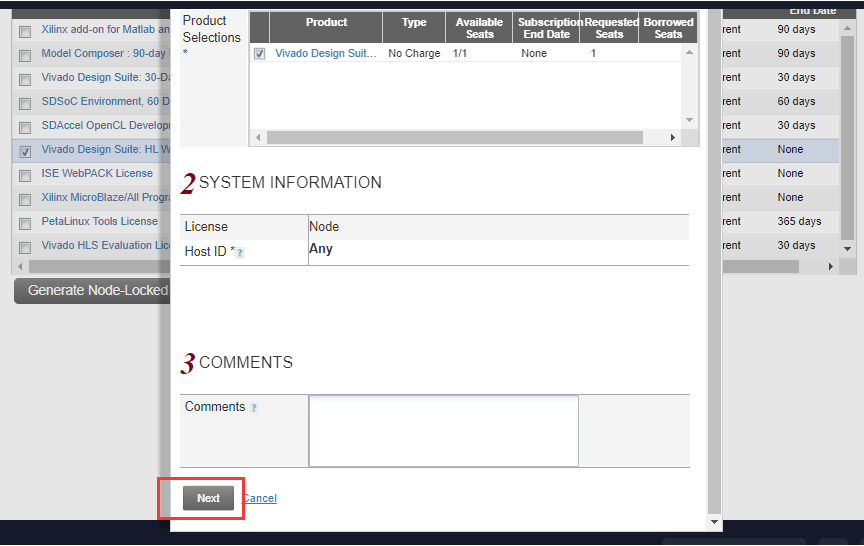This screenshot has width=864, height=546.
Task: Click scroll-up arrow of product selections table
Action: pyautogui.click(x=689, y=52)
